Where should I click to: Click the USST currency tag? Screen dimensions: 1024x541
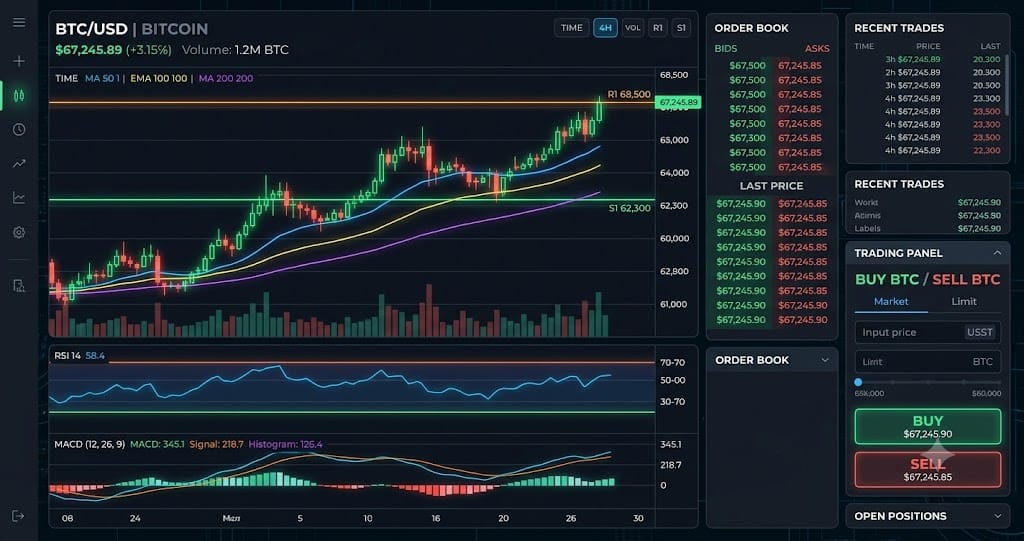(980, 332)
